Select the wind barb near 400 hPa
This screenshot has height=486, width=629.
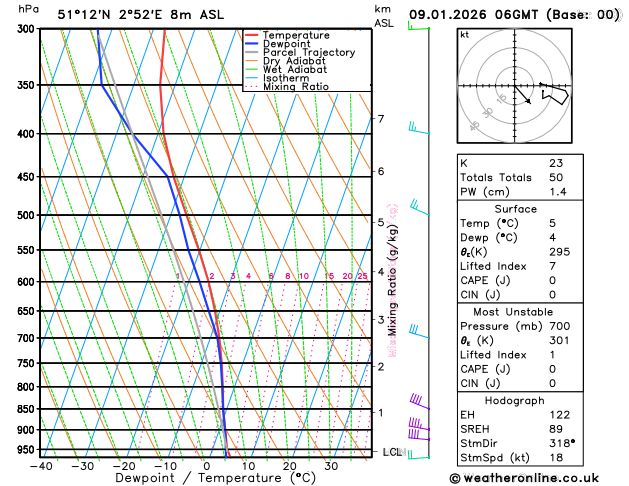(x=416, y=129)
